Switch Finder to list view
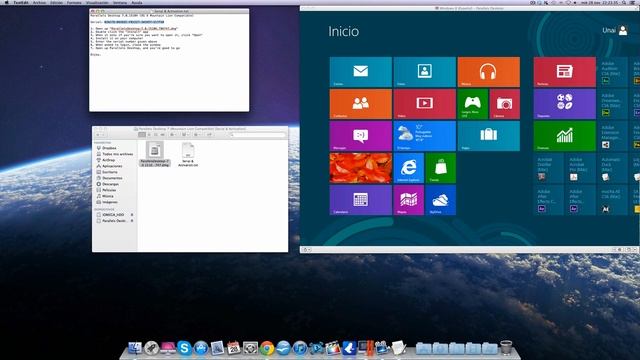The image size is (640, 360). tap(149, 134)
